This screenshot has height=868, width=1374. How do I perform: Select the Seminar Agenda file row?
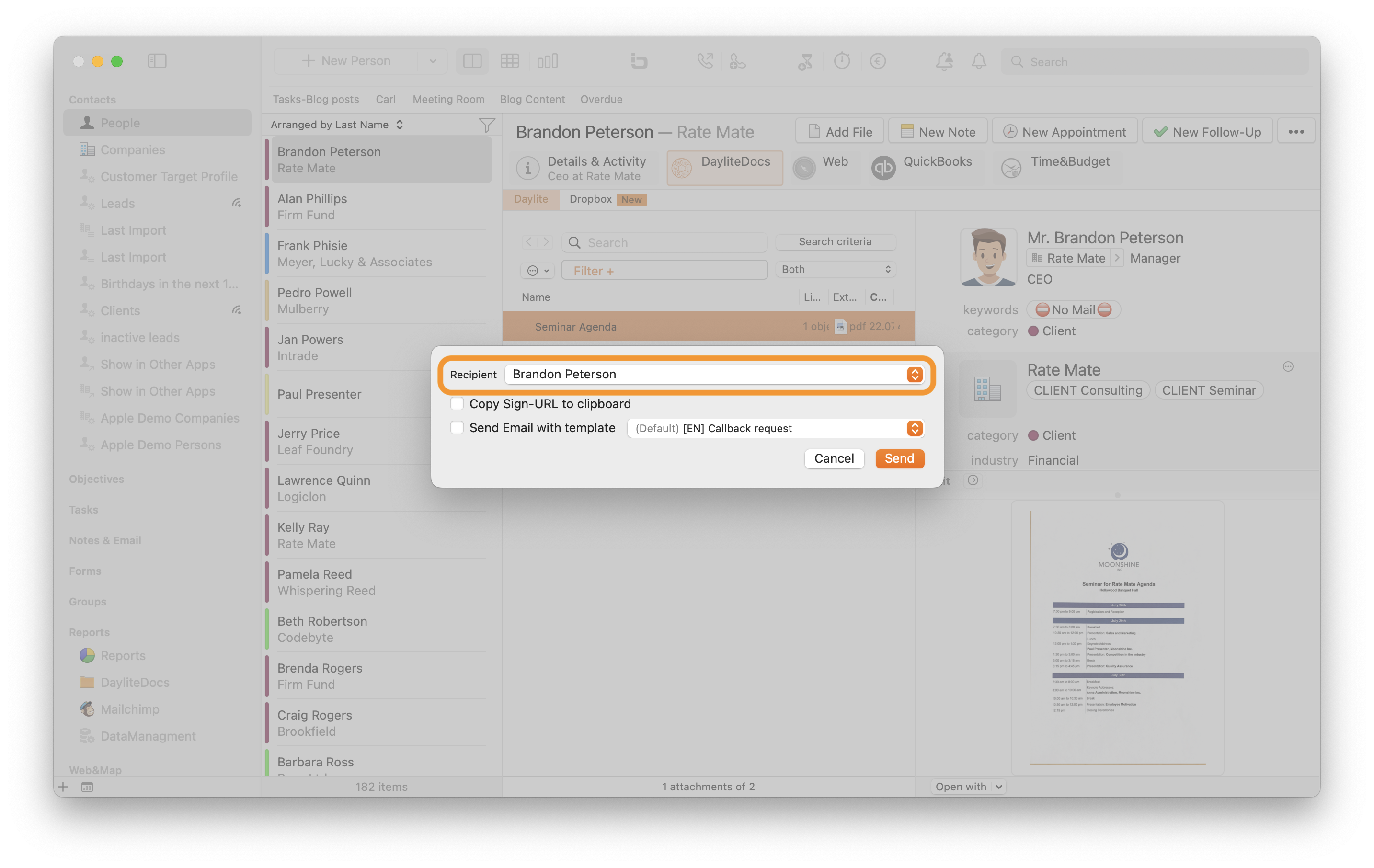[x=709, y=326]
